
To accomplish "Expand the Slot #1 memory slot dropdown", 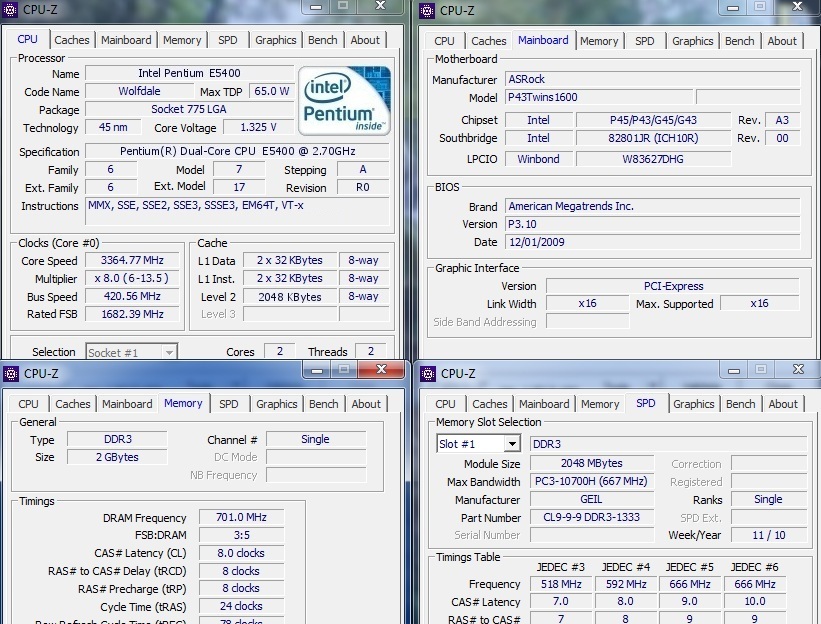I will (x=478, y=444).
